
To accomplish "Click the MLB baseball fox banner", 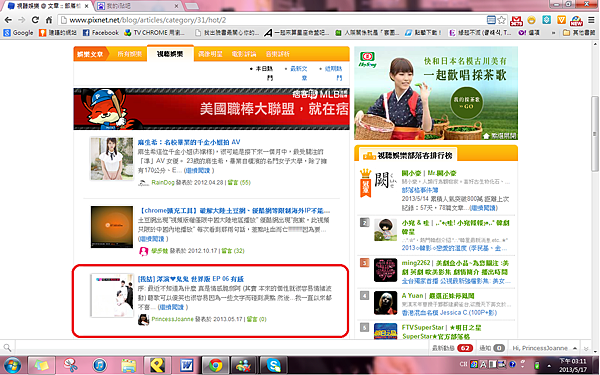I will (211, 109).
